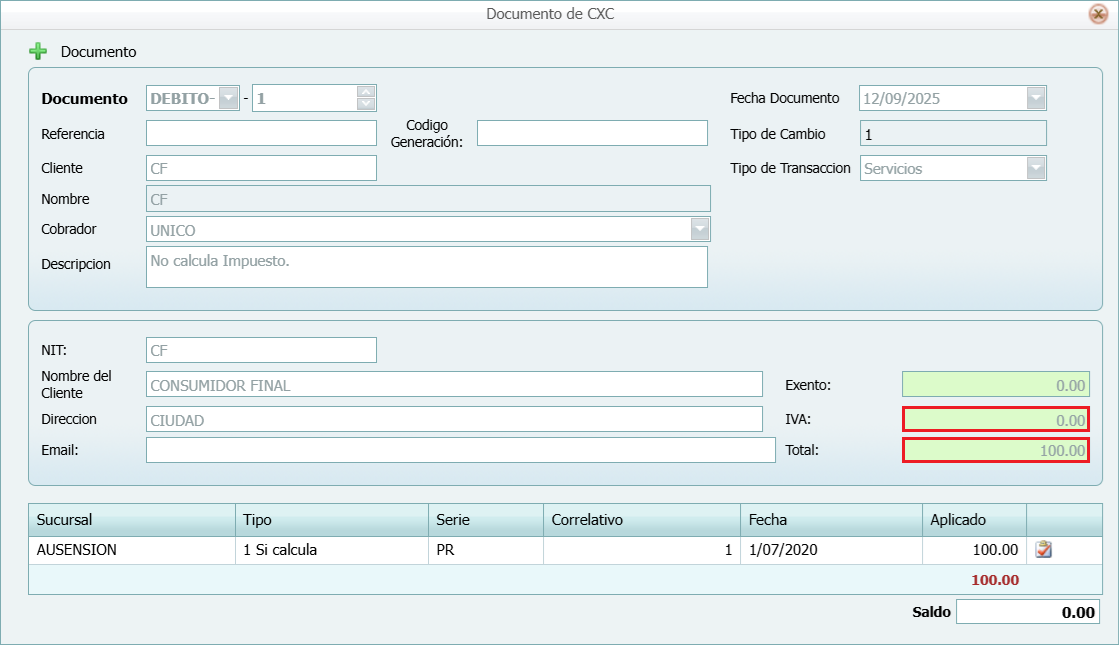Click the green plus Documento icon
Screen dimensions: 1119x645
(x=38, y=51)
